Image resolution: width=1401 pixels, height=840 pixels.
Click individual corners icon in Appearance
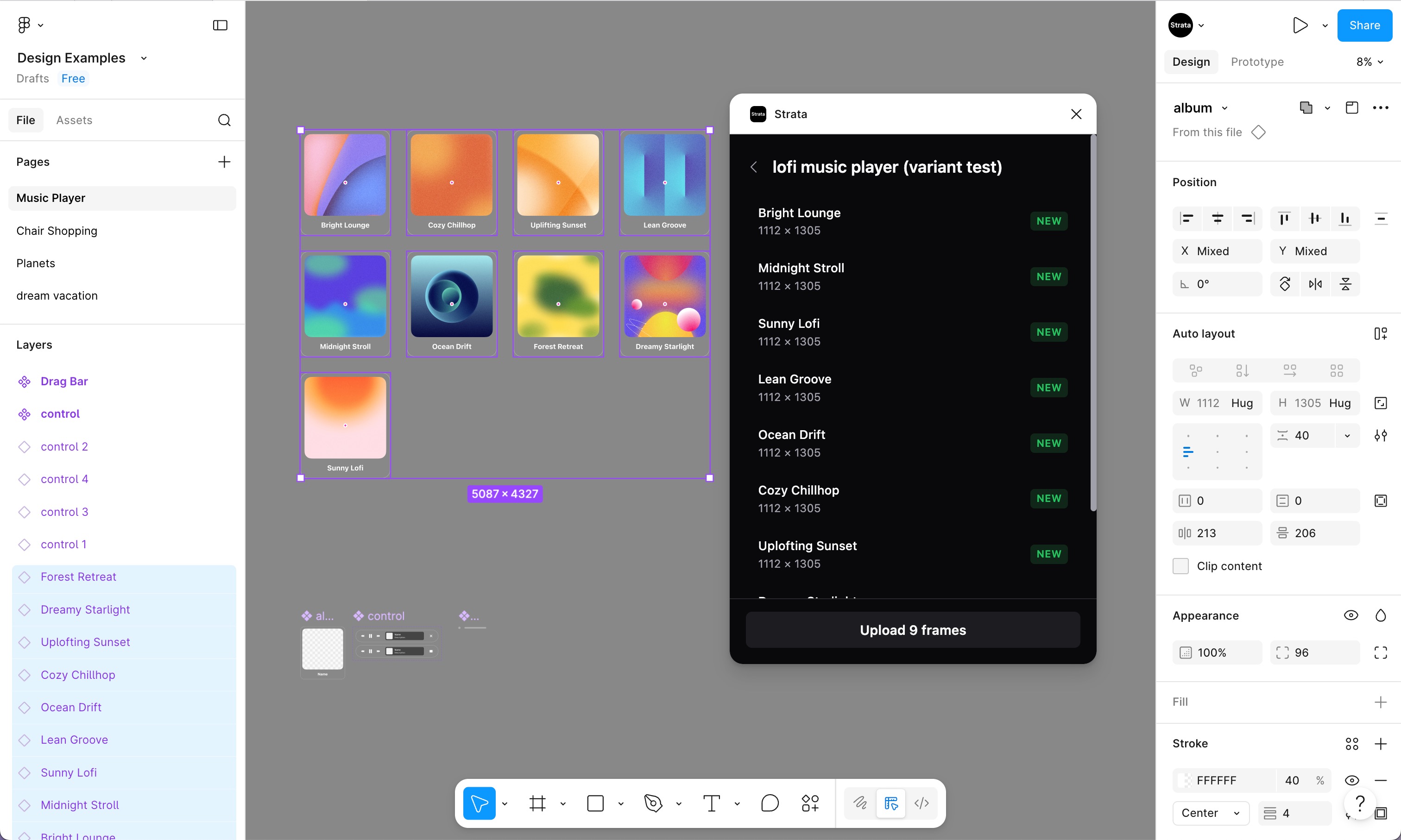pyautogui.click(x=1381, y=652)
